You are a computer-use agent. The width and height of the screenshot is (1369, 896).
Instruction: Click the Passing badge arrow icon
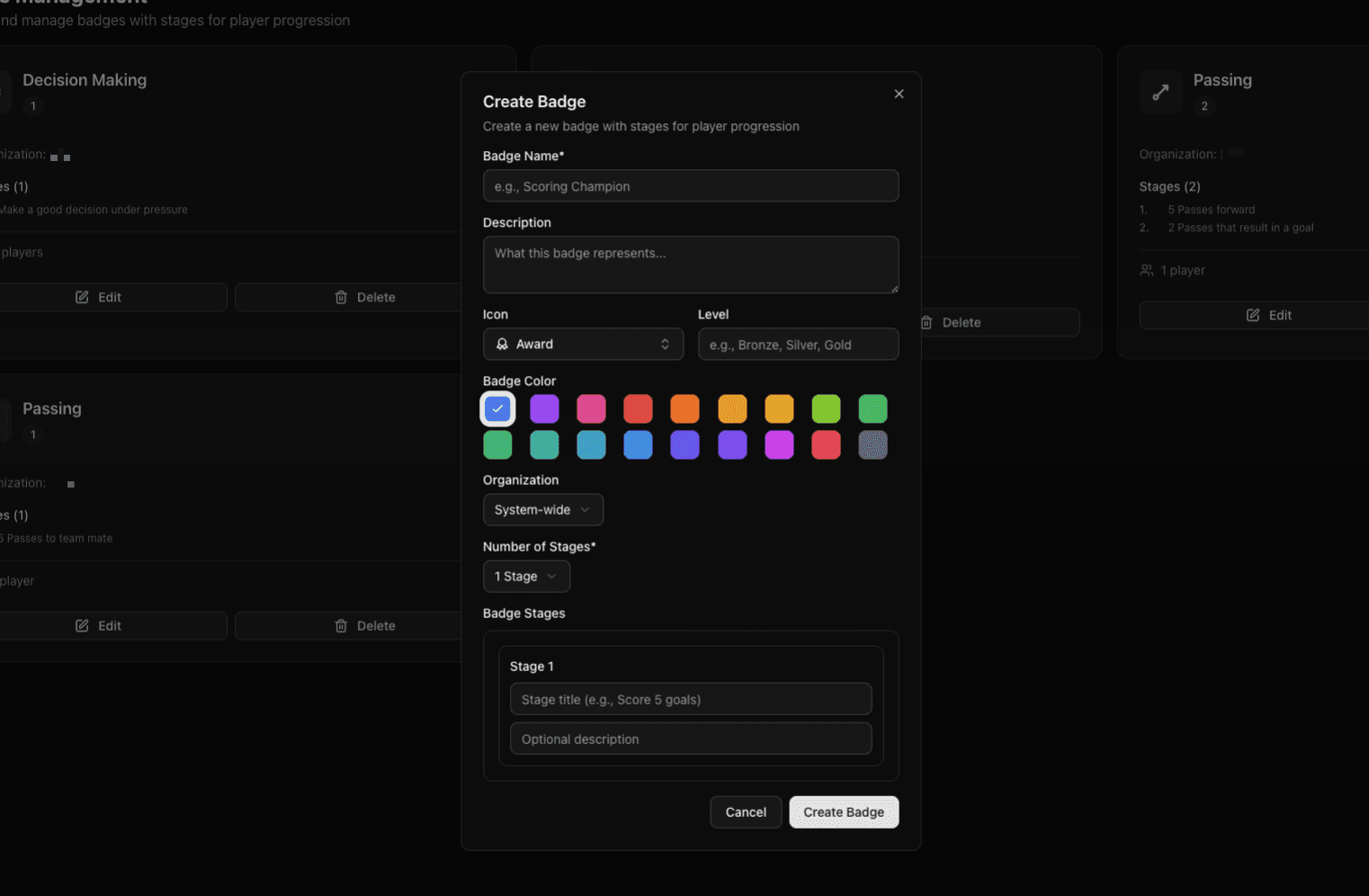tap(1160, 92)
